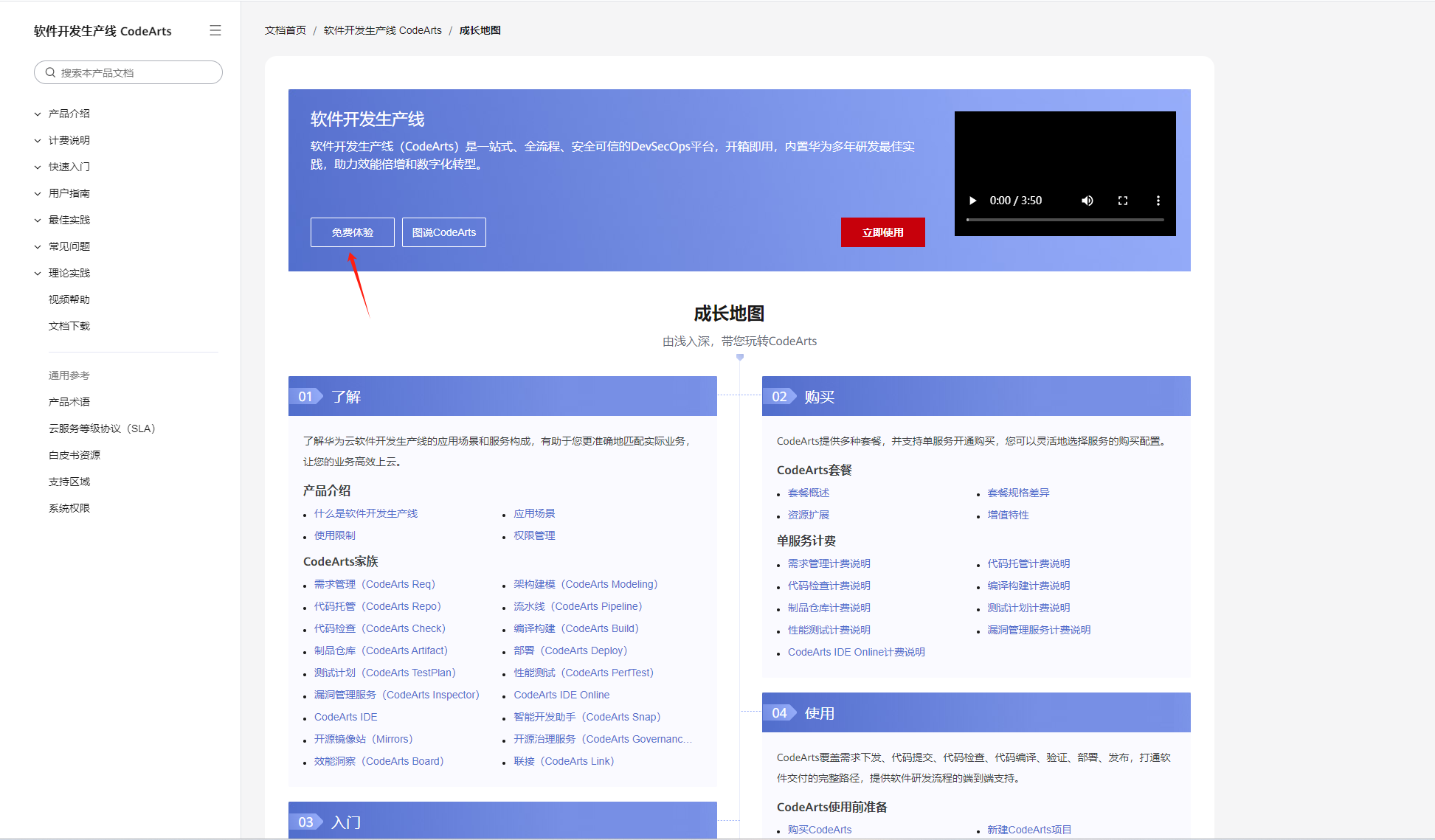Screen dimensions: 1435x840
Task: Open the 图说CodeArts button
Action: (x=443, y=232)
